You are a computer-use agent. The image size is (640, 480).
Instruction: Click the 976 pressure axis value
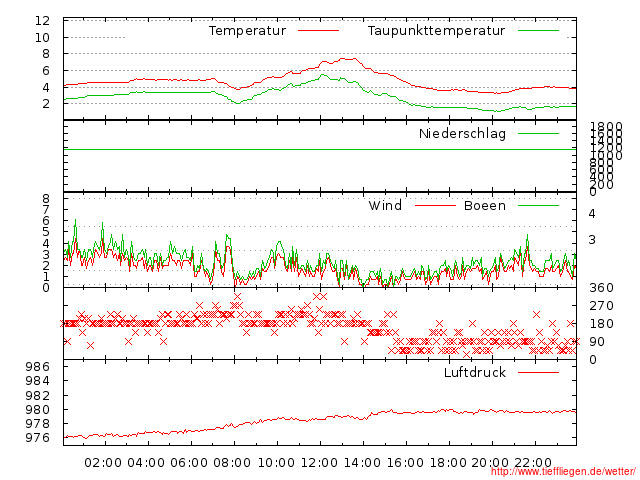point(38,438)
